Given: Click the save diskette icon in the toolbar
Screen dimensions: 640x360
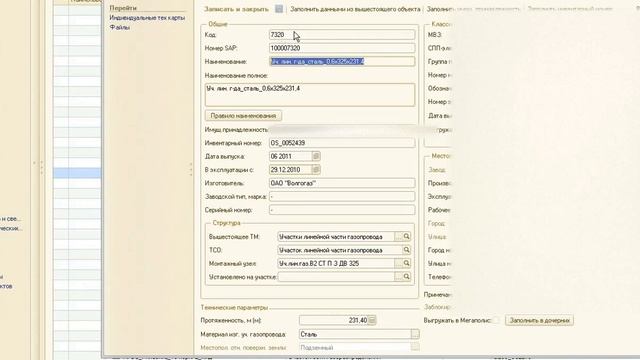Looking at the screenshot, I should pos(279,9).
